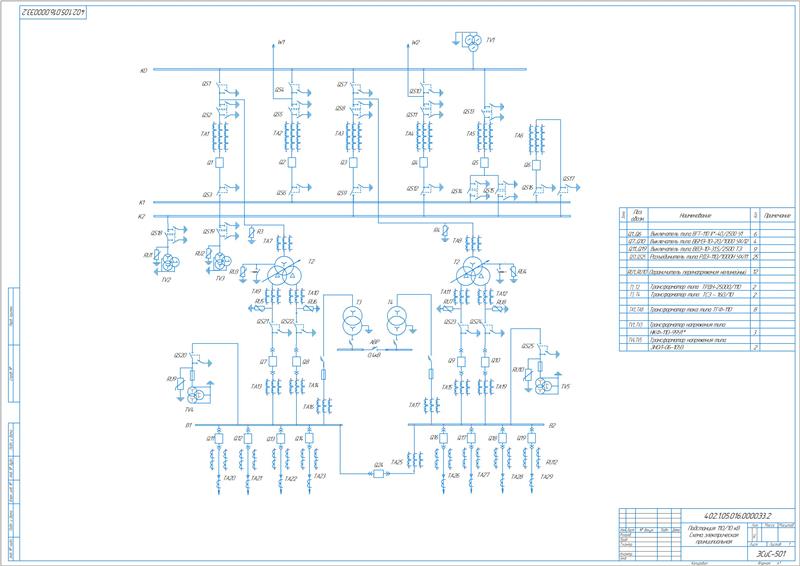Select feeder breaker Q19 symbol
Image resolution: width=800 pixels, height=566 pixels.
coord(532,438)
